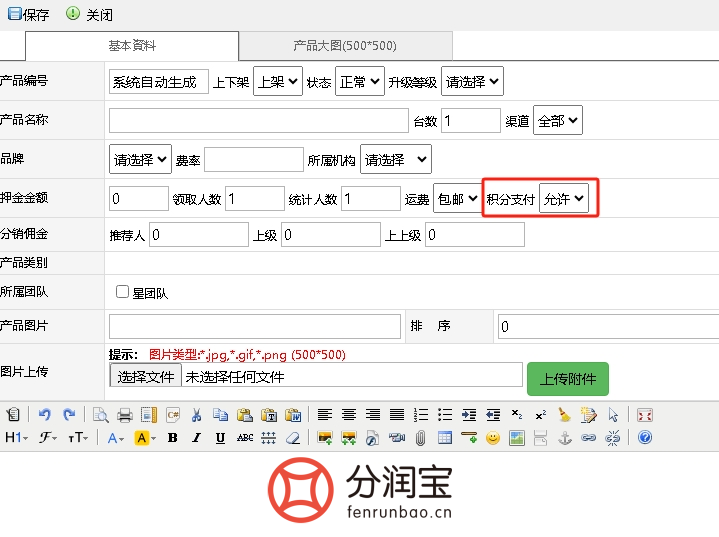Image resolution: width=719 pixels, height=537 pixels.
Task: Open the text color picker
Action: tap(116, 437)
